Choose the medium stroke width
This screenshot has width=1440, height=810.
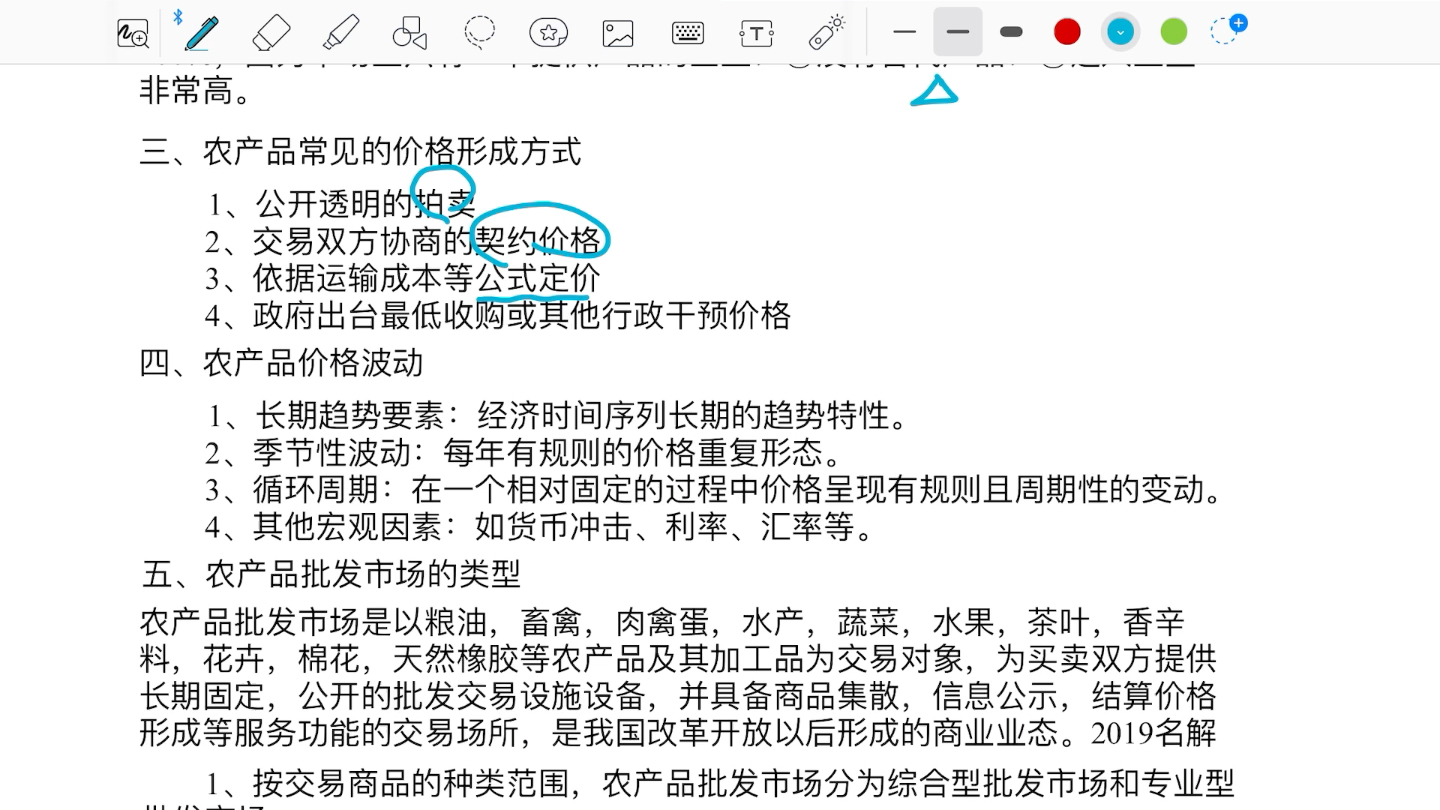[958, 32]
